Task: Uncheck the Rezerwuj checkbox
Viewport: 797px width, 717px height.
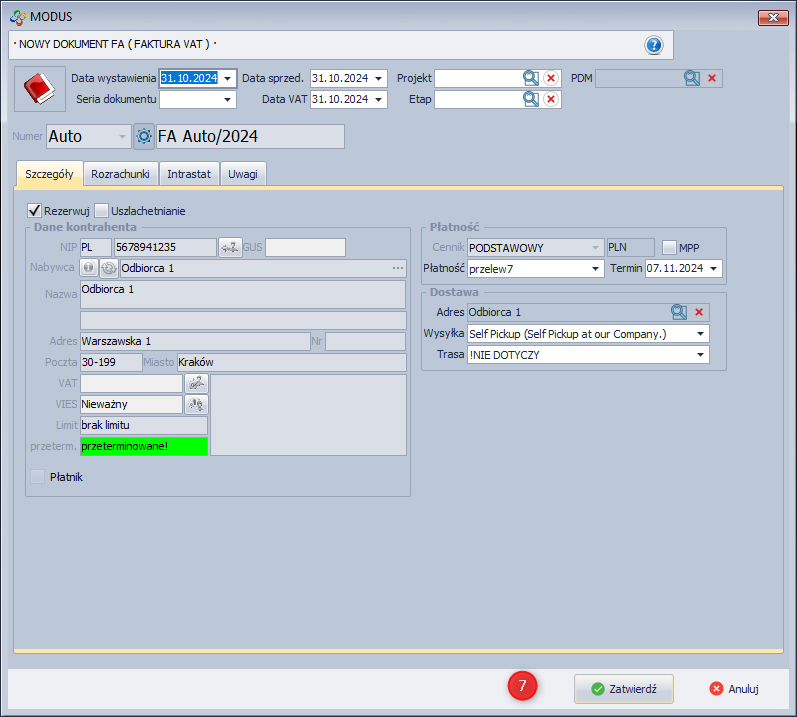Action: 35,211
